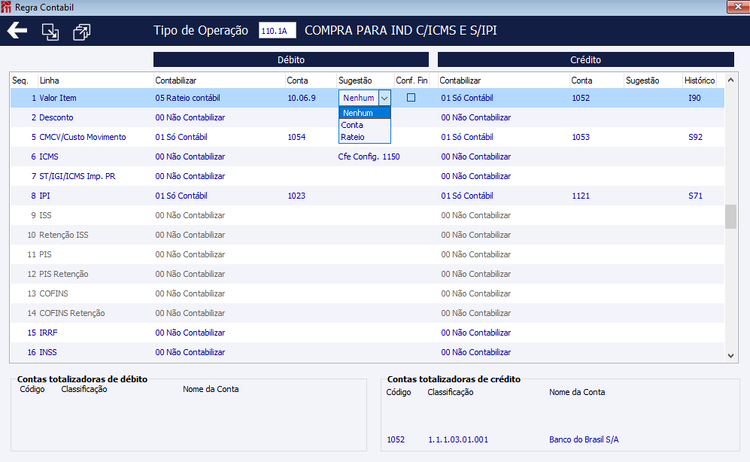Click classification 1.1.1.03.01.001
Viewport: 750px width, 462px height.
[x=458, y=440]
